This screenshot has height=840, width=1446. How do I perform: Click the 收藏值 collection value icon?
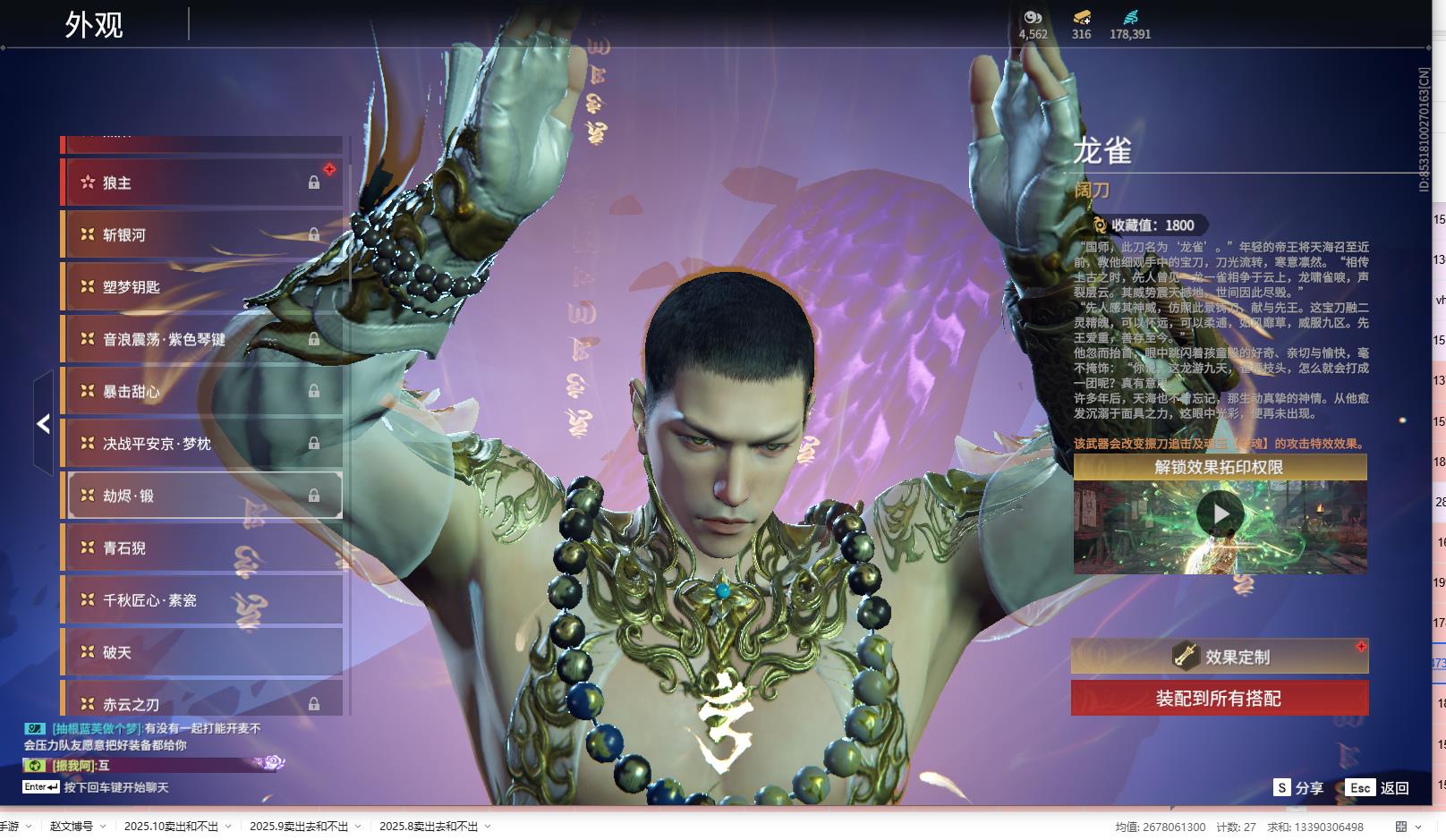coord(1099,225)
